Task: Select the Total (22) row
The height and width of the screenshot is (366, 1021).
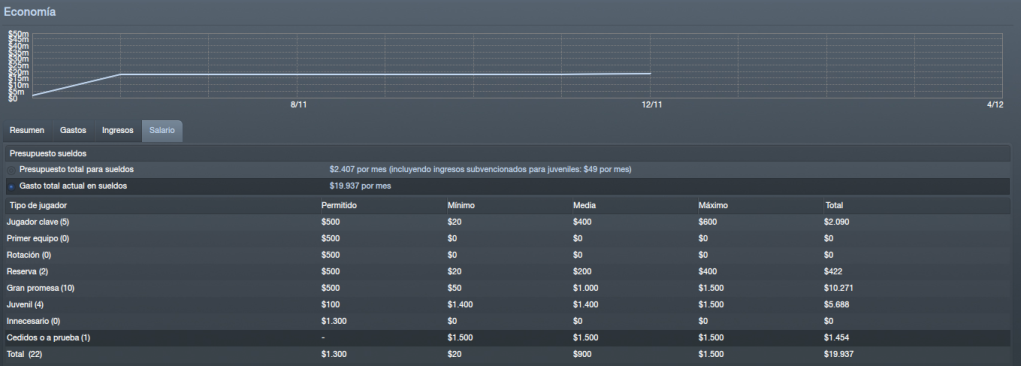Action: point(508,354)
